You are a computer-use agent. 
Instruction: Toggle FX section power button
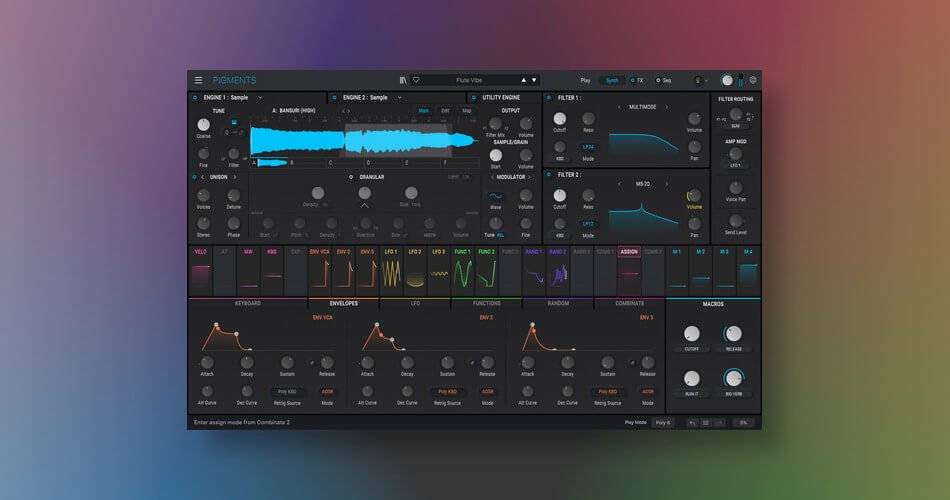tap(633, 80)
